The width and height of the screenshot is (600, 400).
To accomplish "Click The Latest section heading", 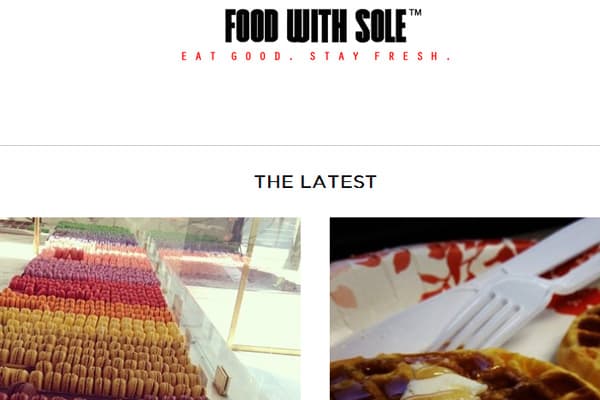I will point(316,181).
